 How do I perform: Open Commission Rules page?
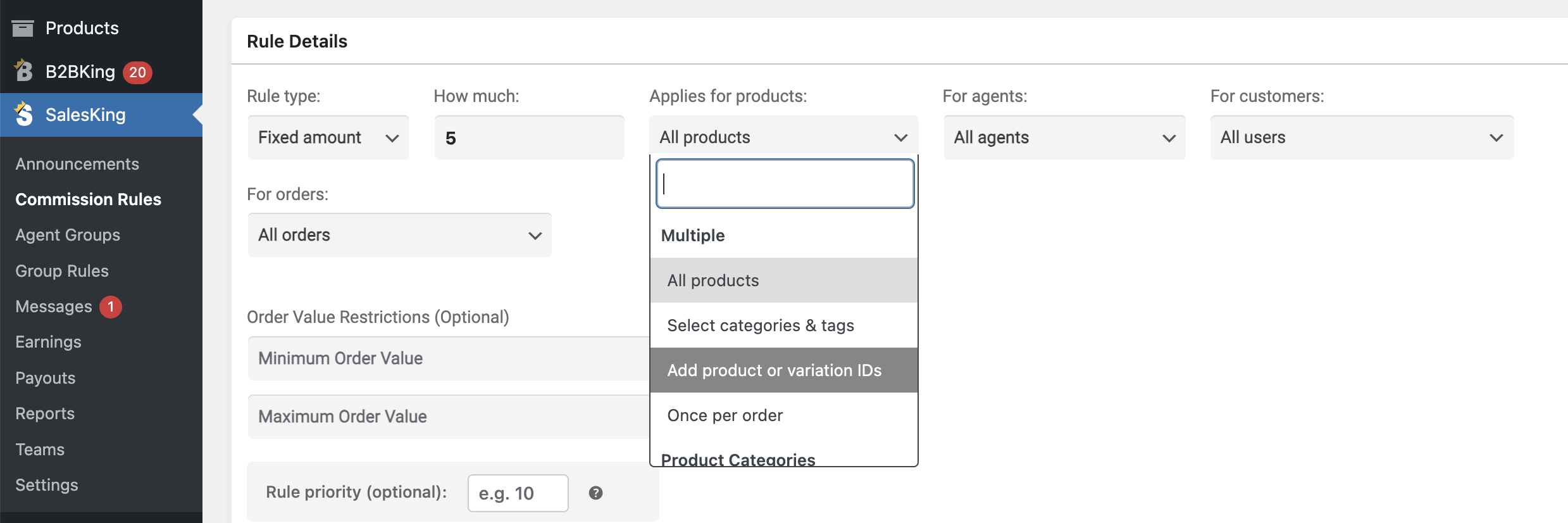point(89,199)
